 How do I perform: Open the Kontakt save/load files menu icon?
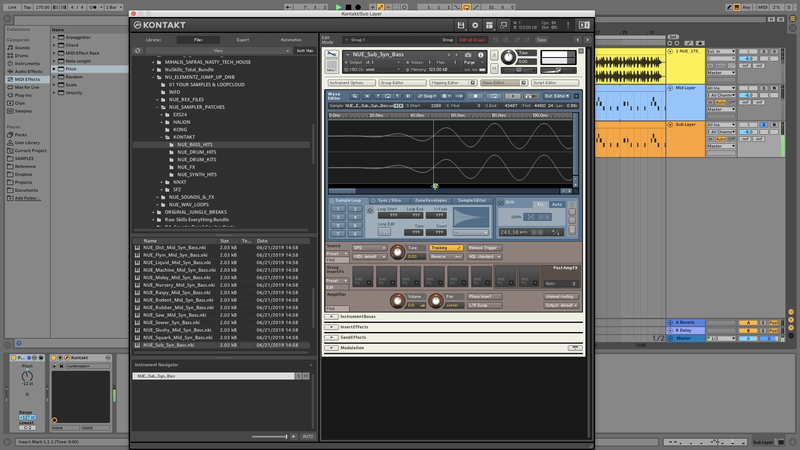pyautogui.click(x=461, y=25)
